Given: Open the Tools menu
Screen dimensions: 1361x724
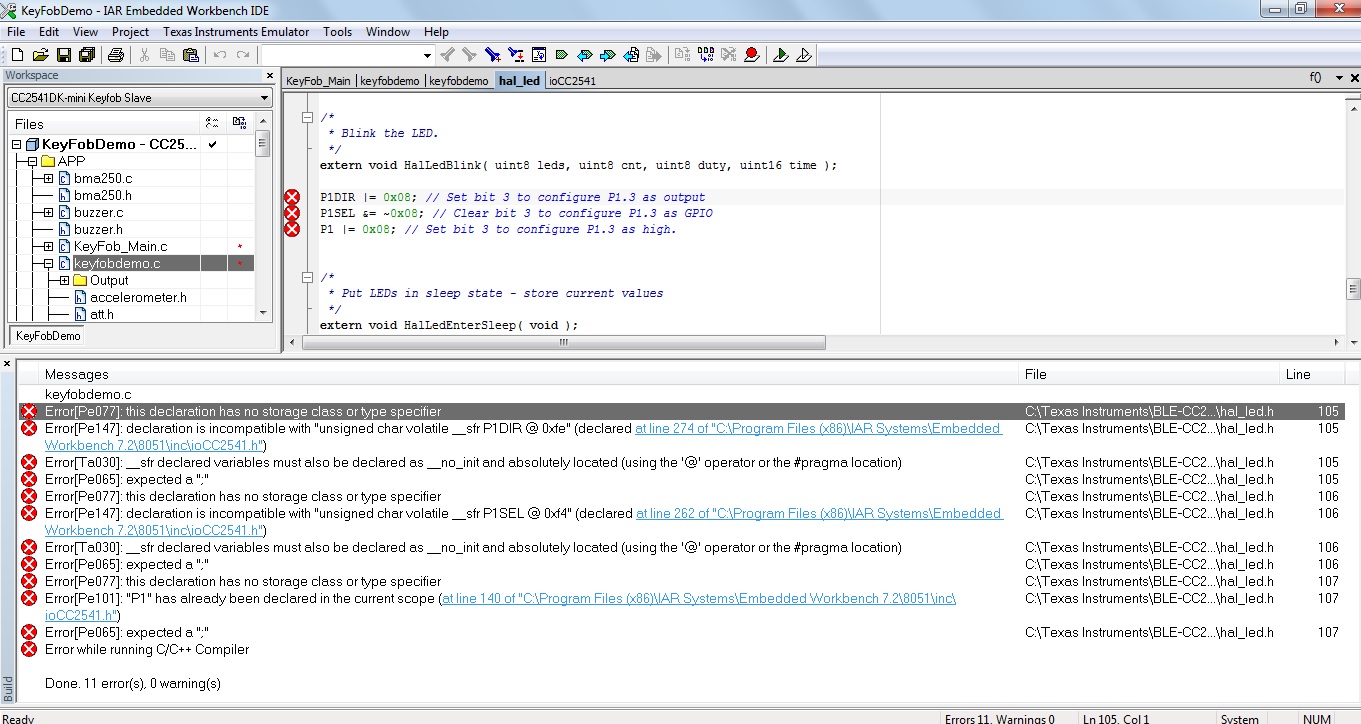Looking at the screenshot, I should click(x=338, y=32).
